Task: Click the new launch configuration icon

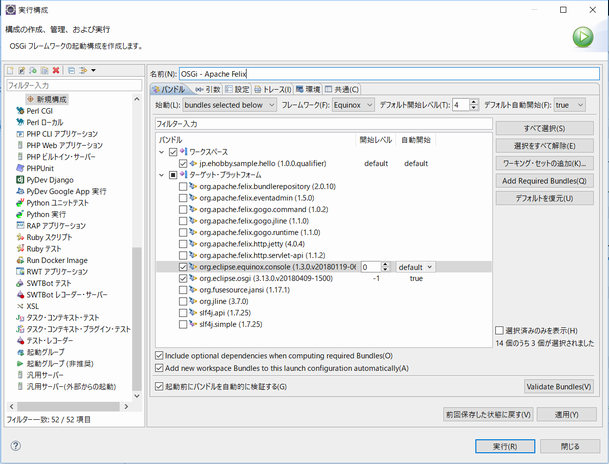Action: coord(11,71)
